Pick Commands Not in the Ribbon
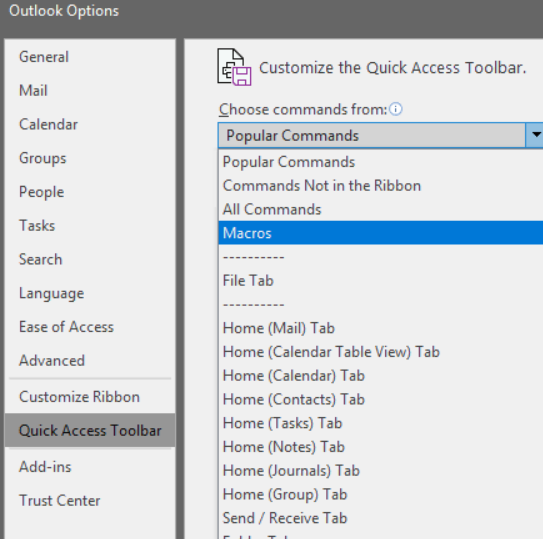 [381, 185]
